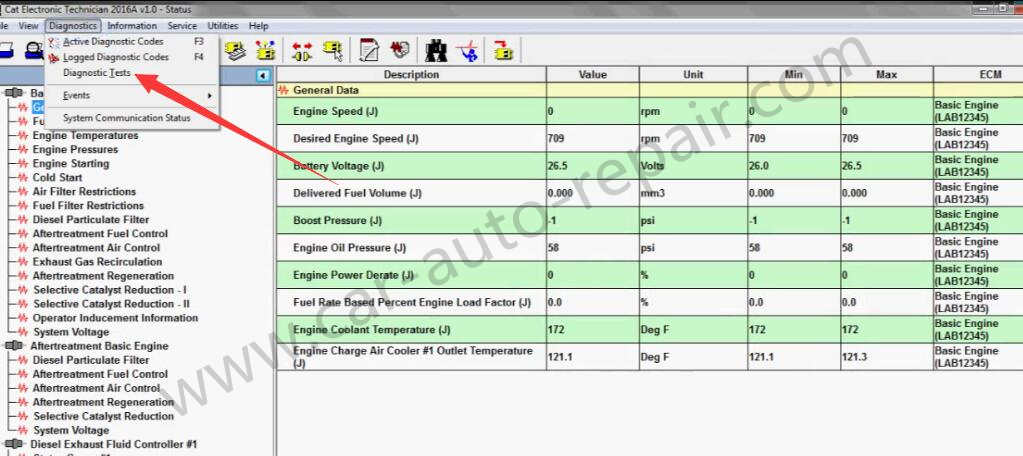Select Fuel Rate Based Percent Engine Load Factor
This screenshot has width=1023, height=456.
(x=650, y=303)
